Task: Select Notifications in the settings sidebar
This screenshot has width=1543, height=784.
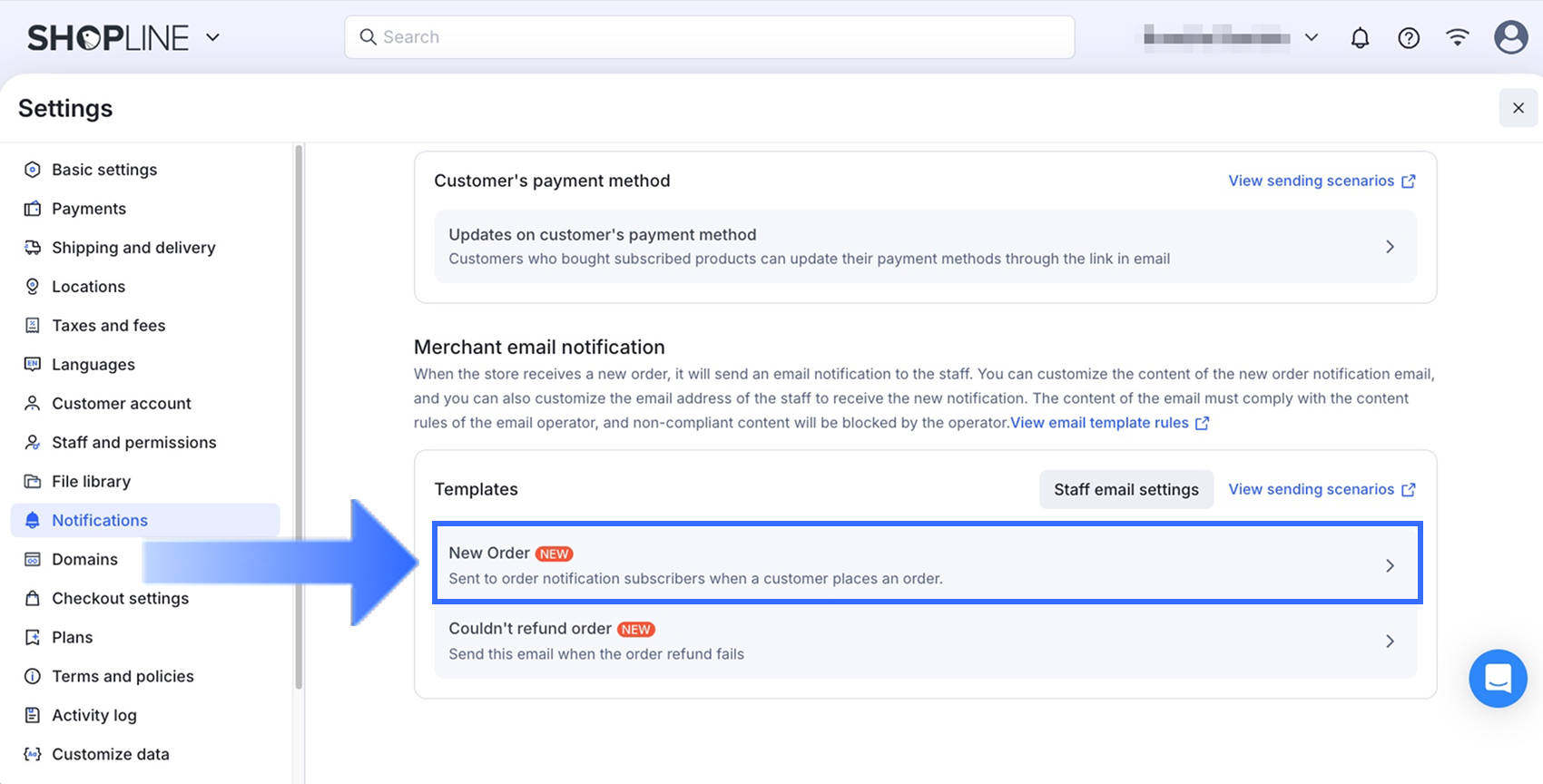Action: coord(100,520)
